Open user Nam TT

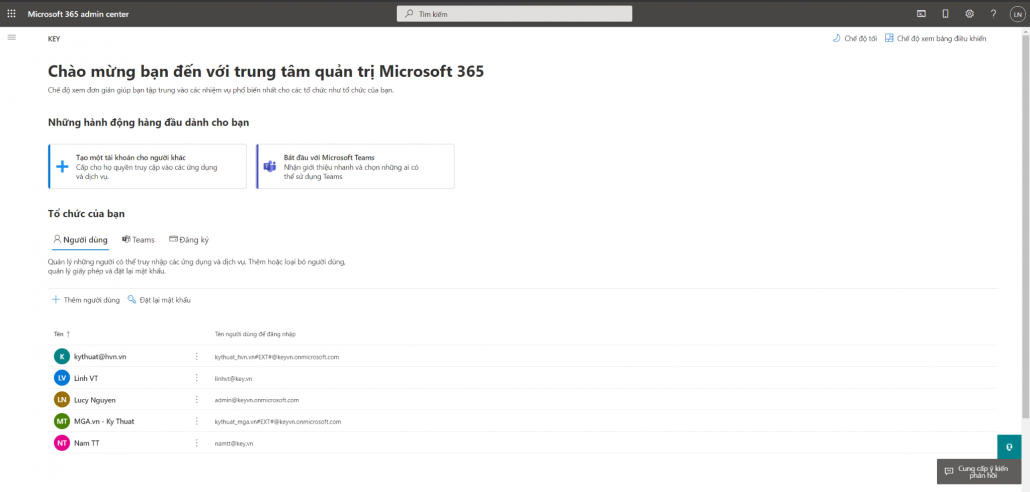pyautogui.click(x=87, y=443)
